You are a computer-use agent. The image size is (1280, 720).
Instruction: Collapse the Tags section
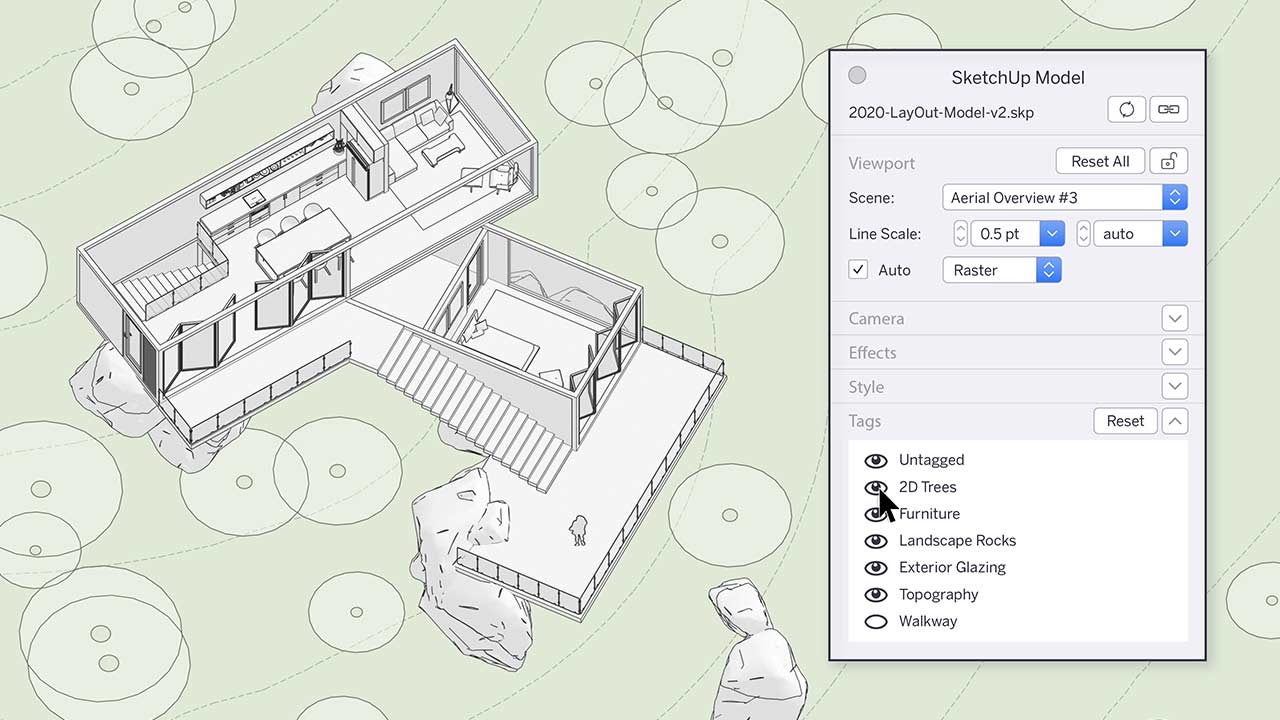point(1174,421)
